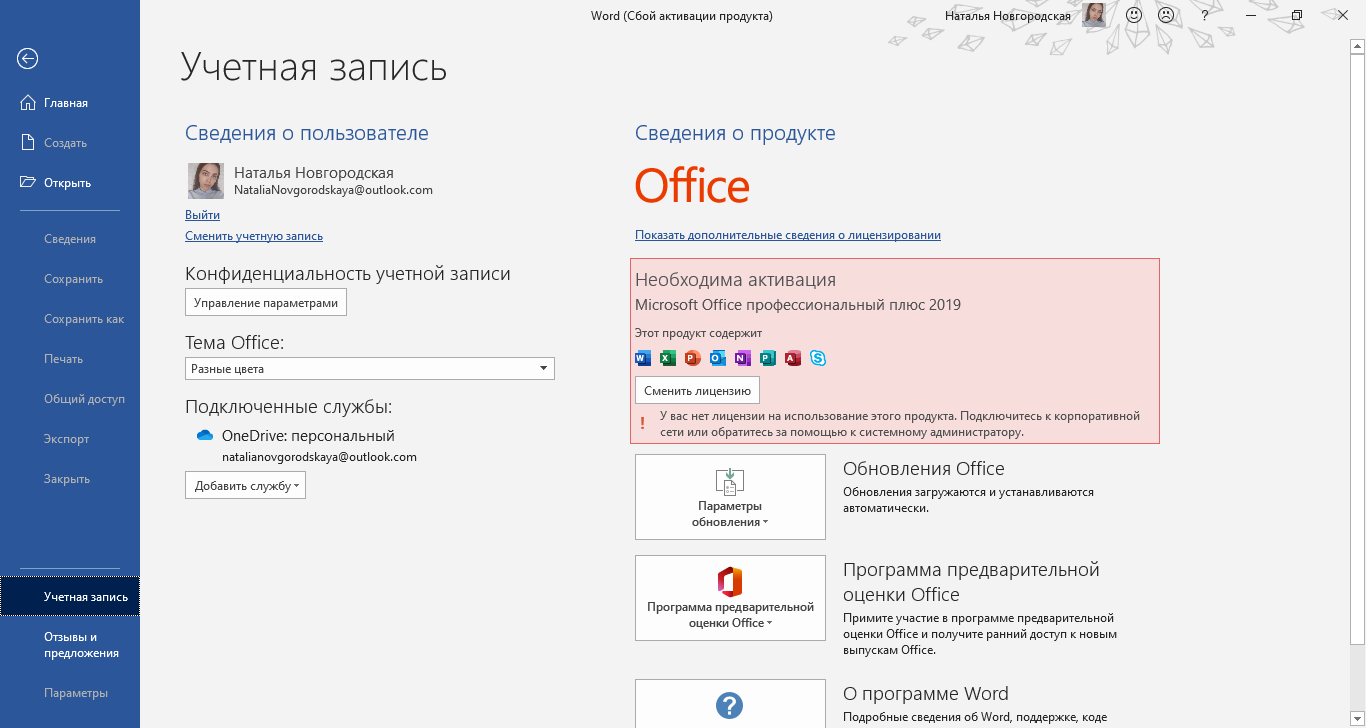Click the title bar account avatar
Screen dimensions: 1366x728
(x=1093, y=15)
